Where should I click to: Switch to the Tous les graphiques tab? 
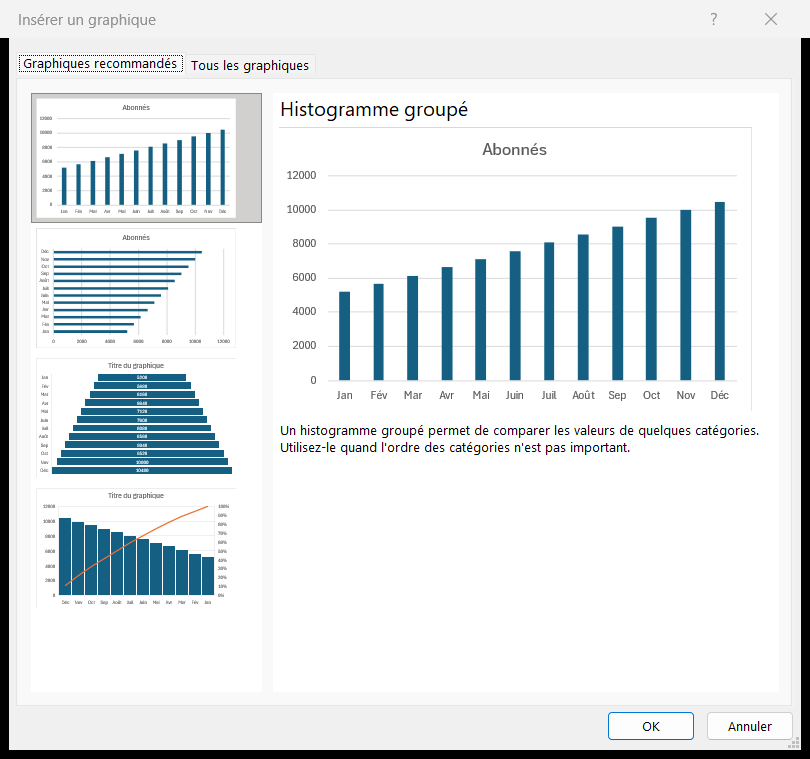(250, 66)
